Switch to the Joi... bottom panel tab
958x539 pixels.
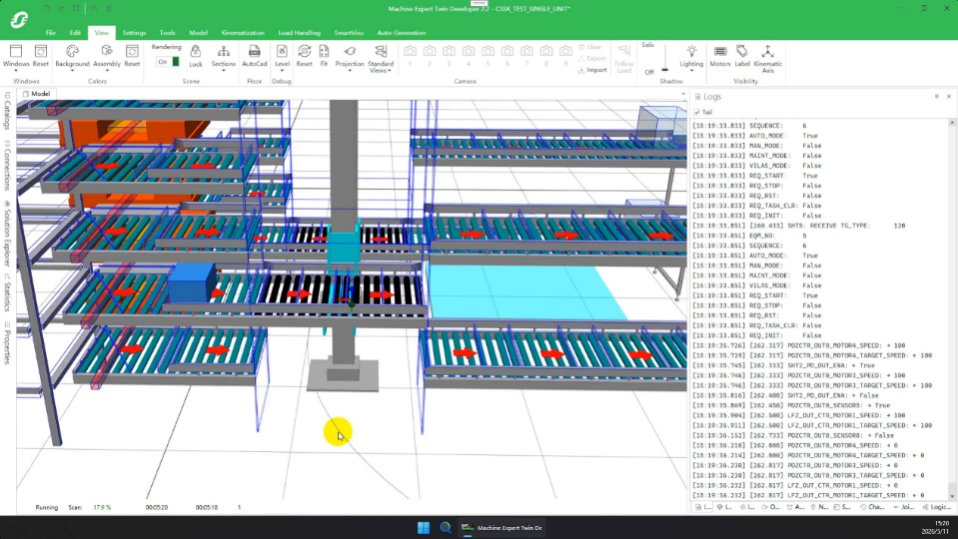(x=903, y=507)
